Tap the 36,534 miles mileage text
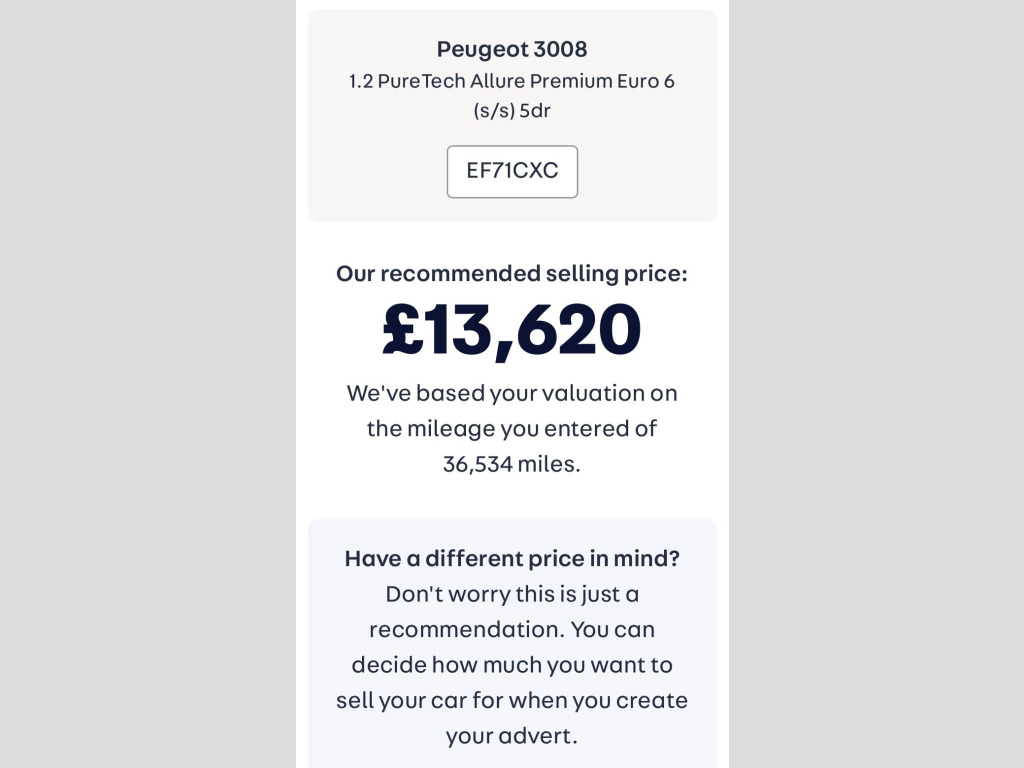This screenshot has height=768, width=1024. [x=512, y=464]
